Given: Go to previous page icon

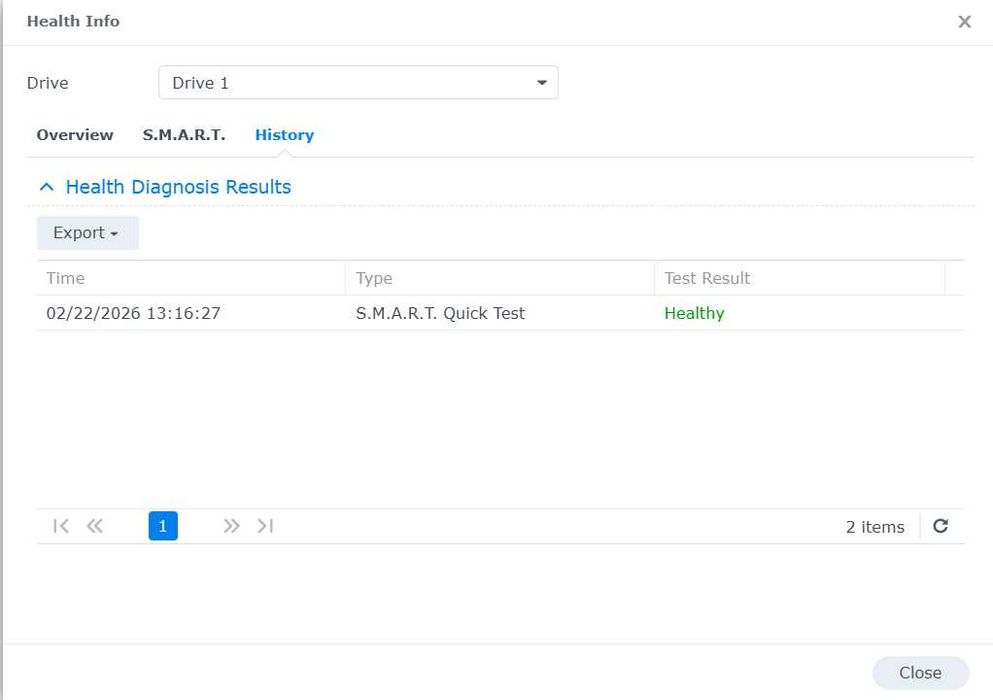Looking at the screenshot, I should (95, 526).
